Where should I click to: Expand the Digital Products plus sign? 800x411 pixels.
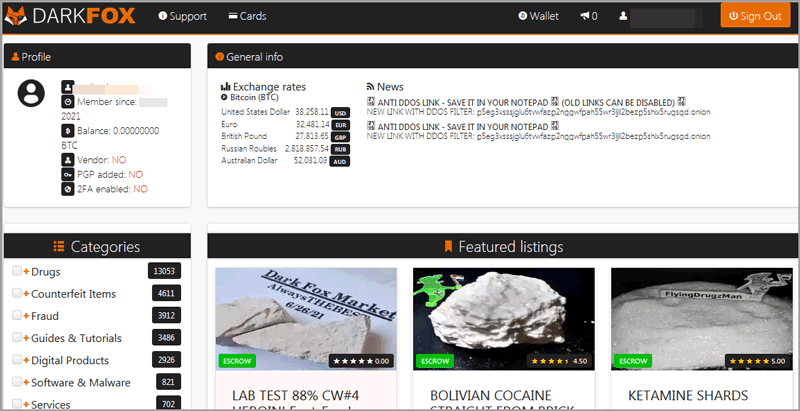pos(26,360)
